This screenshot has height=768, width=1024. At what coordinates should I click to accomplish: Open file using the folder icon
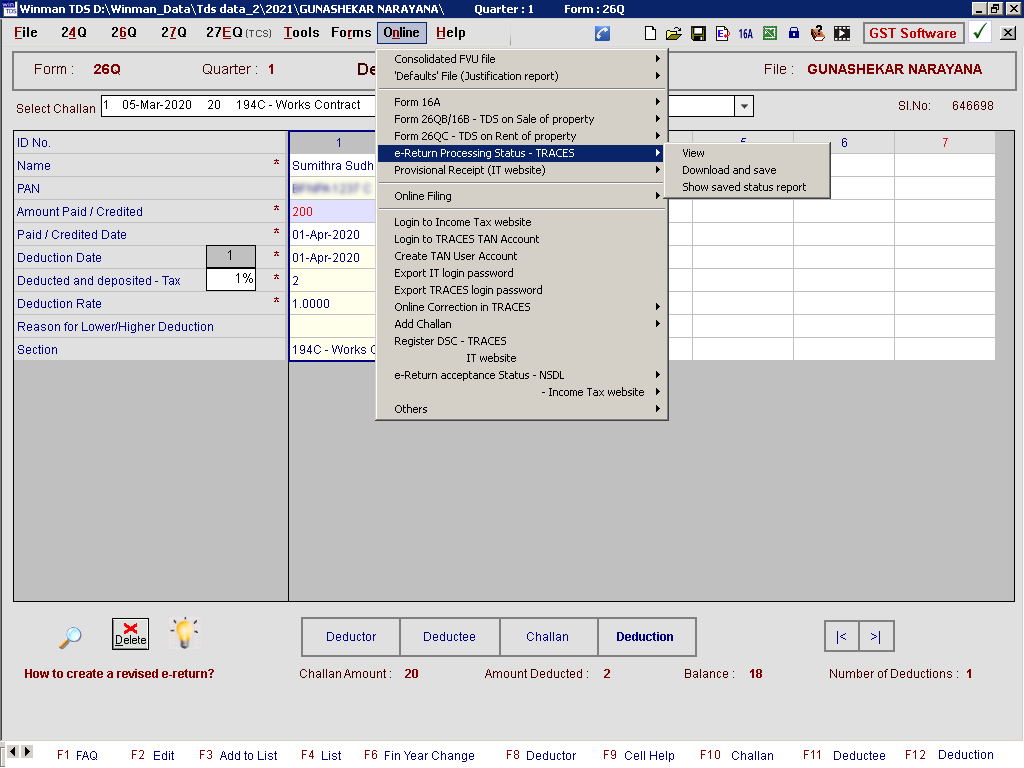674,33
